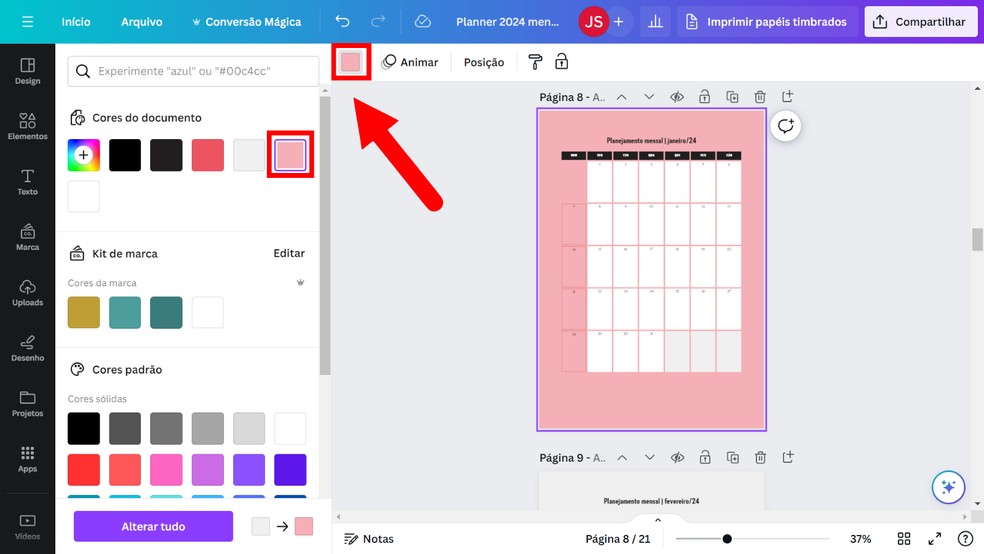
Task: Lock Página 8
Action: 705,97
